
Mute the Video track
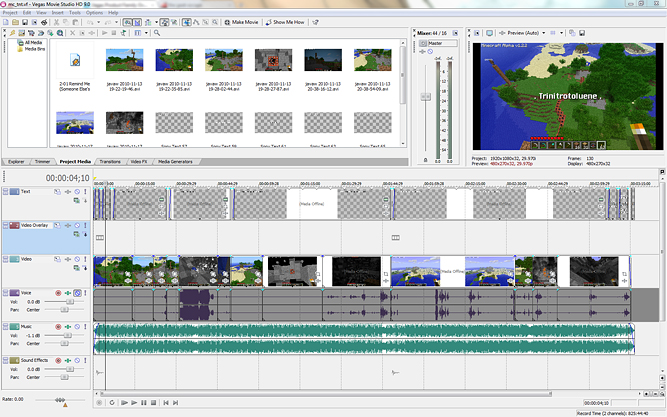coord(77,259)
